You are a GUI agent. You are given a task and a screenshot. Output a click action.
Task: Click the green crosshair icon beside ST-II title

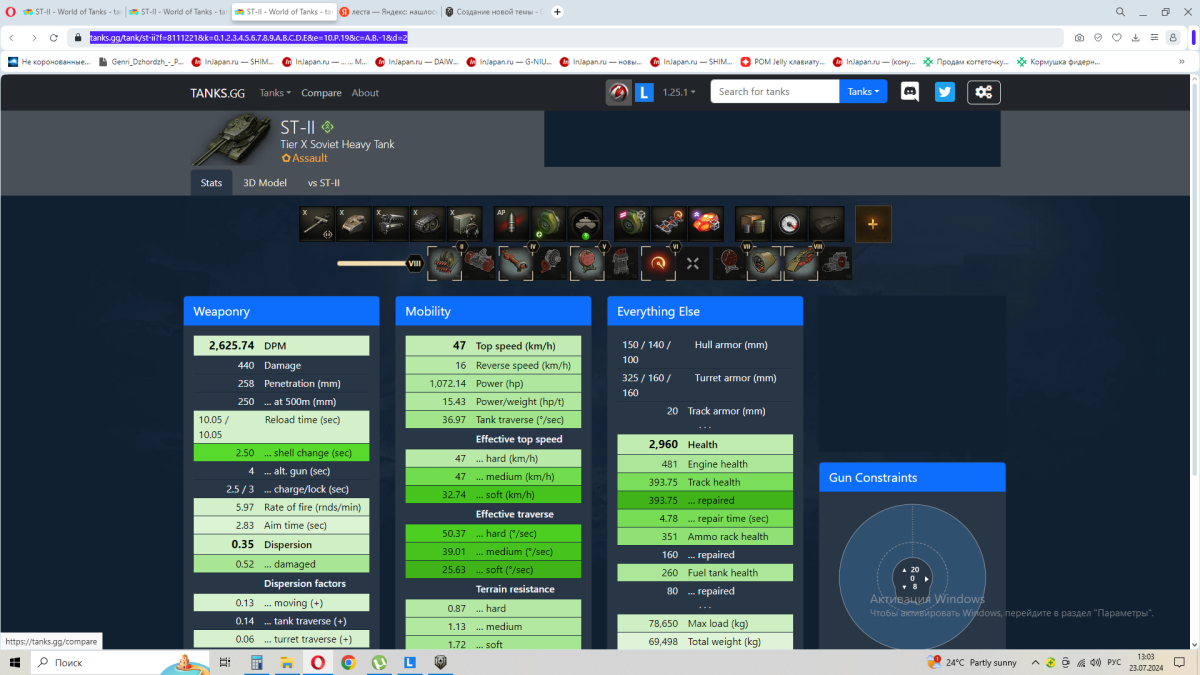[327, 127]
